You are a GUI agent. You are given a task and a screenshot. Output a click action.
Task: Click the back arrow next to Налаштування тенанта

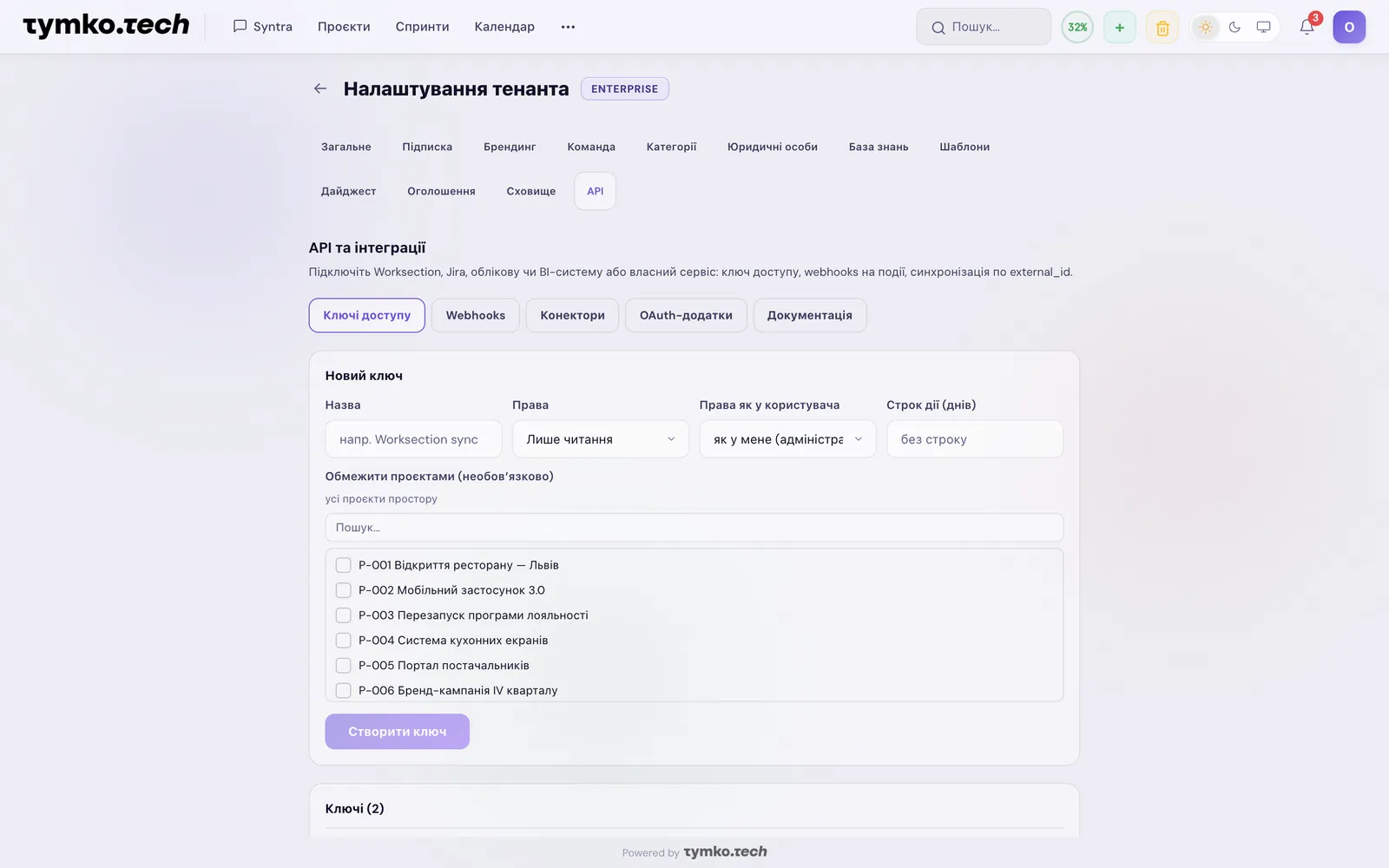[x=320, y=89]
